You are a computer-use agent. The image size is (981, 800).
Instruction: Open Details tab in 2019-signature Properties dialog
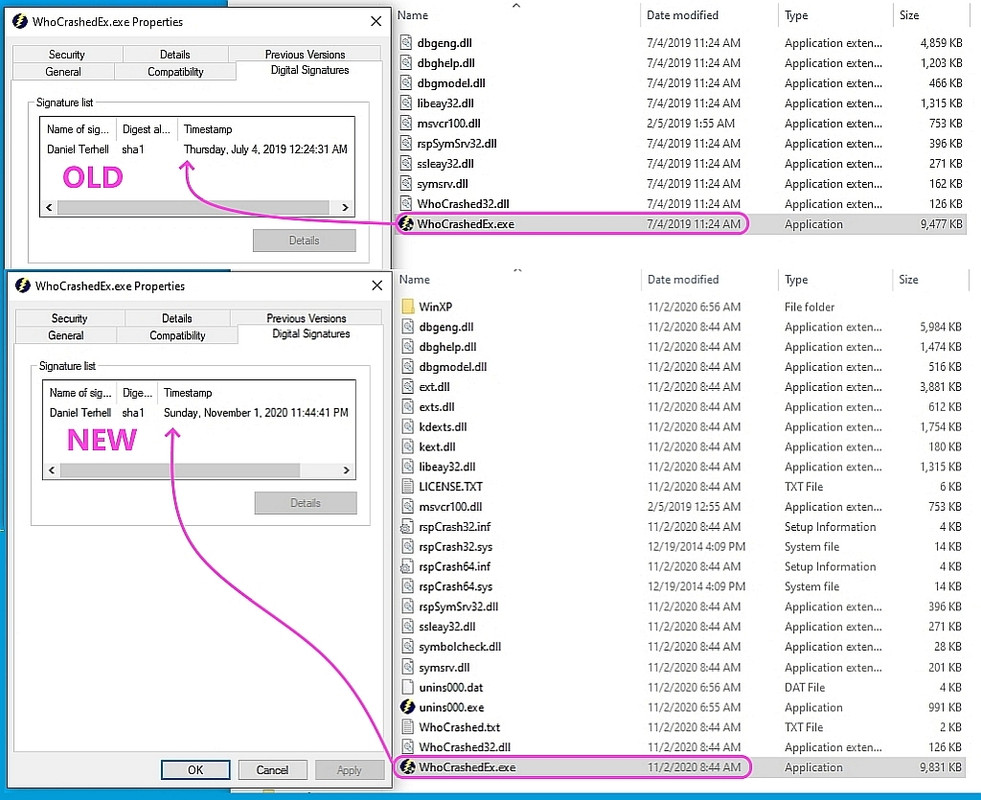tap(175, 54)
